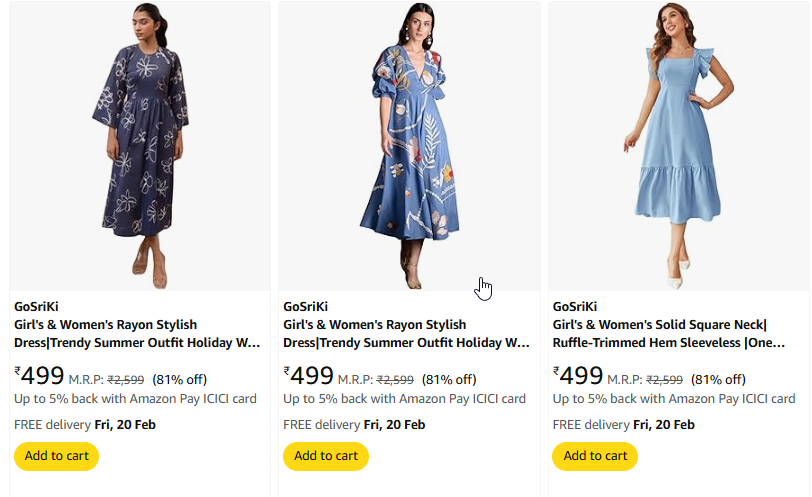Click the GoSriKi brand under the V-neck printed dress
Screen dimensions: 812x497
[x=305, y=307]
